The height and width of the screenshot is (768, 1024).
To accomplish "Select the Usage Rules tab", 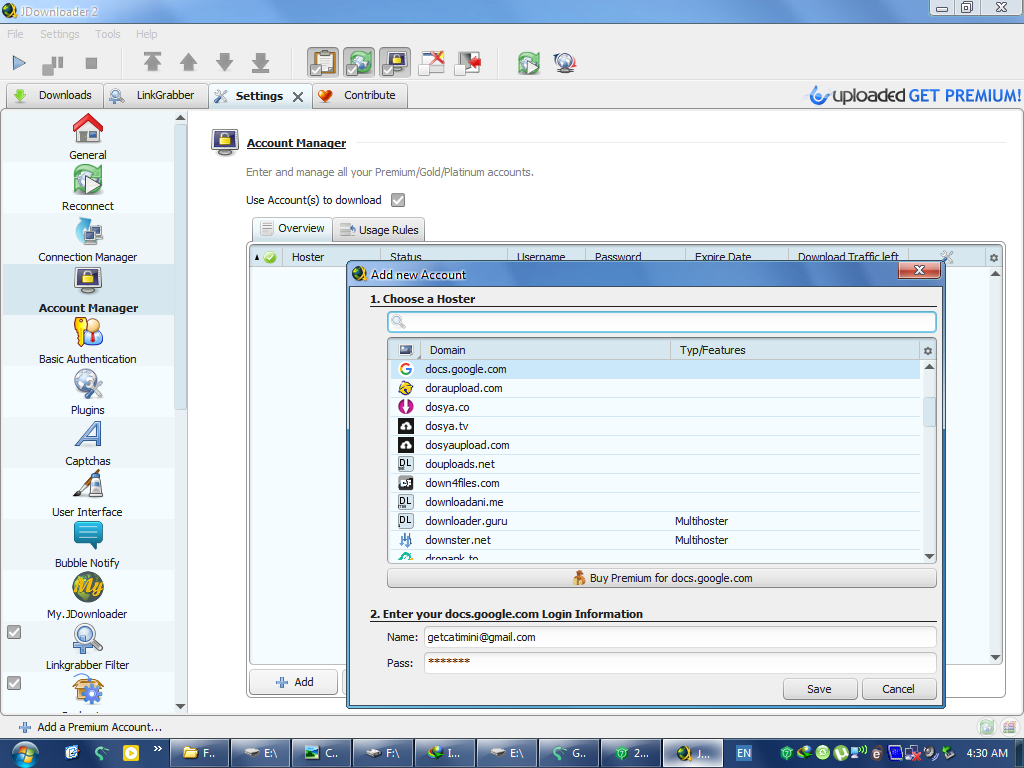I will click(379, 230).
